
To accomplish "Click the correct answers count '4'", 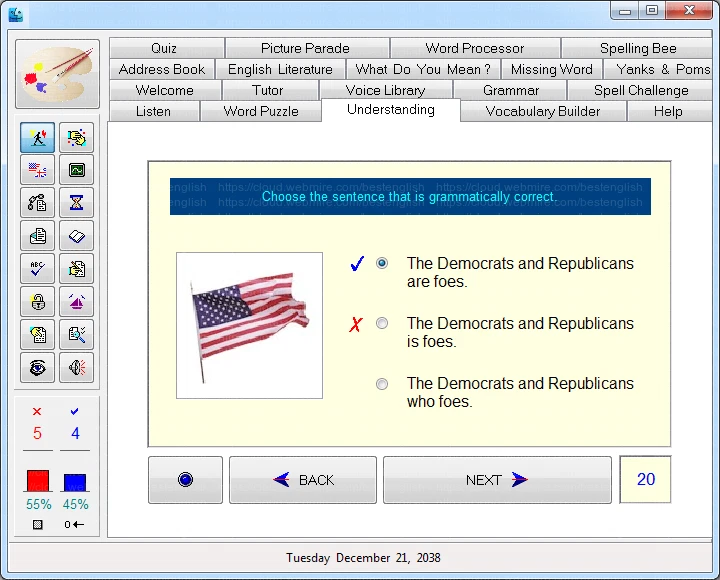I will pos(75,434).
